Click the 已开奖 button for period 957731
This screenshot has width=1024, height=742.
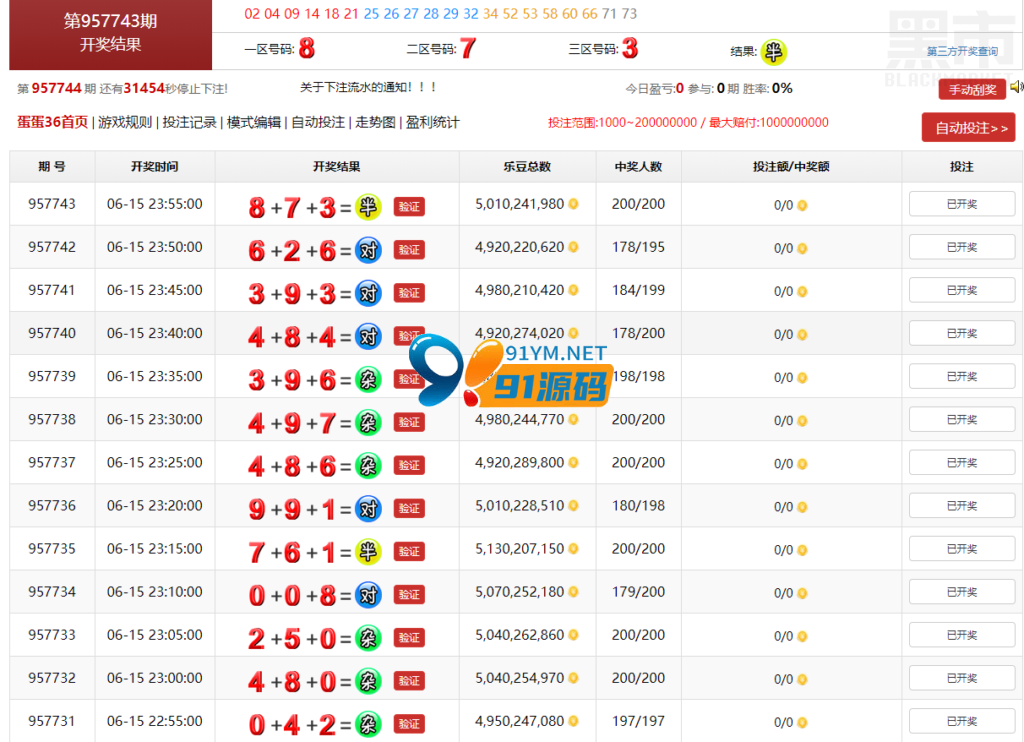(962, 721)
